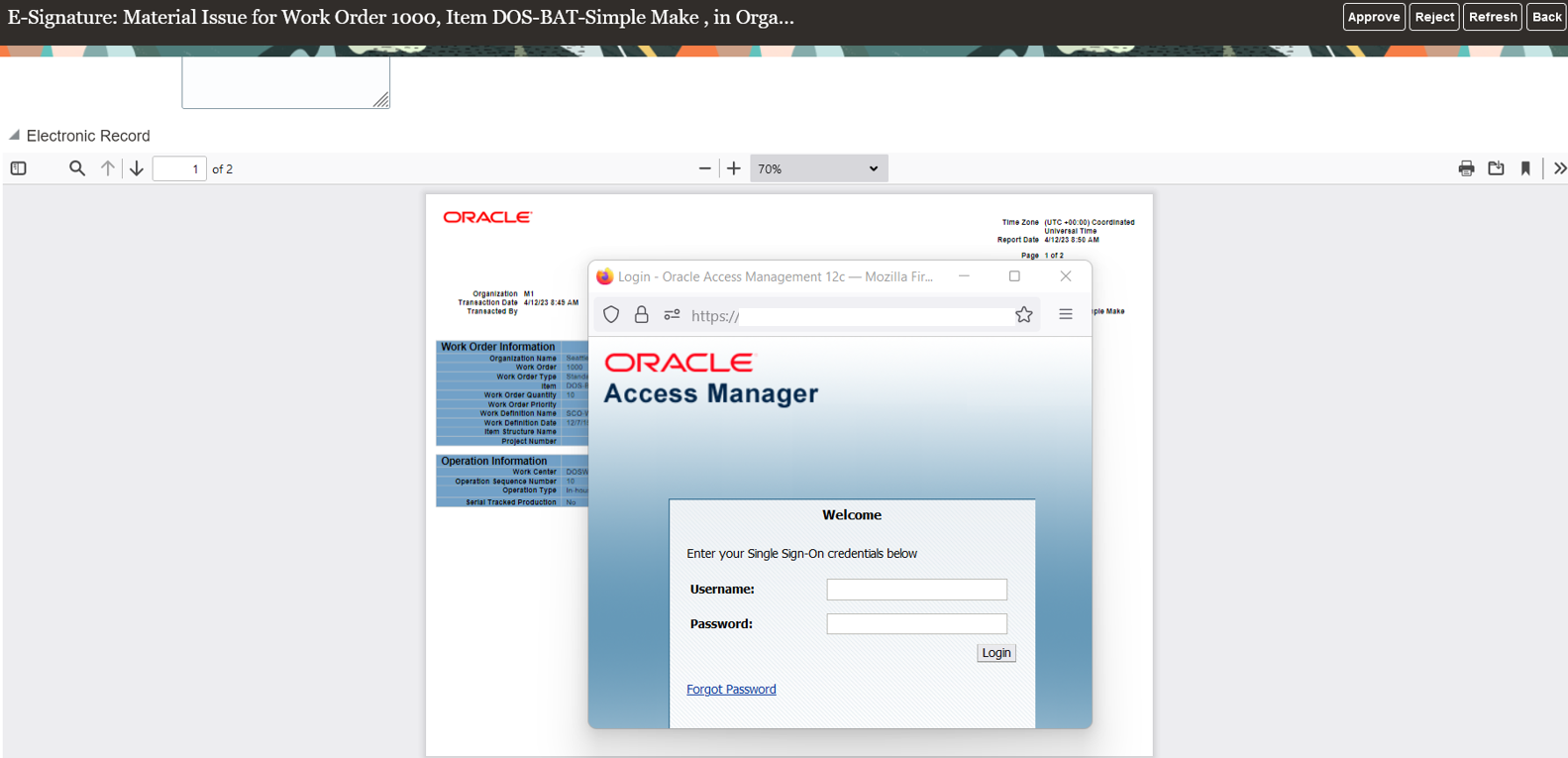The image size is (1568, 758).
Task: Click the site security padlock icon
Action: [x=641, y=314]
